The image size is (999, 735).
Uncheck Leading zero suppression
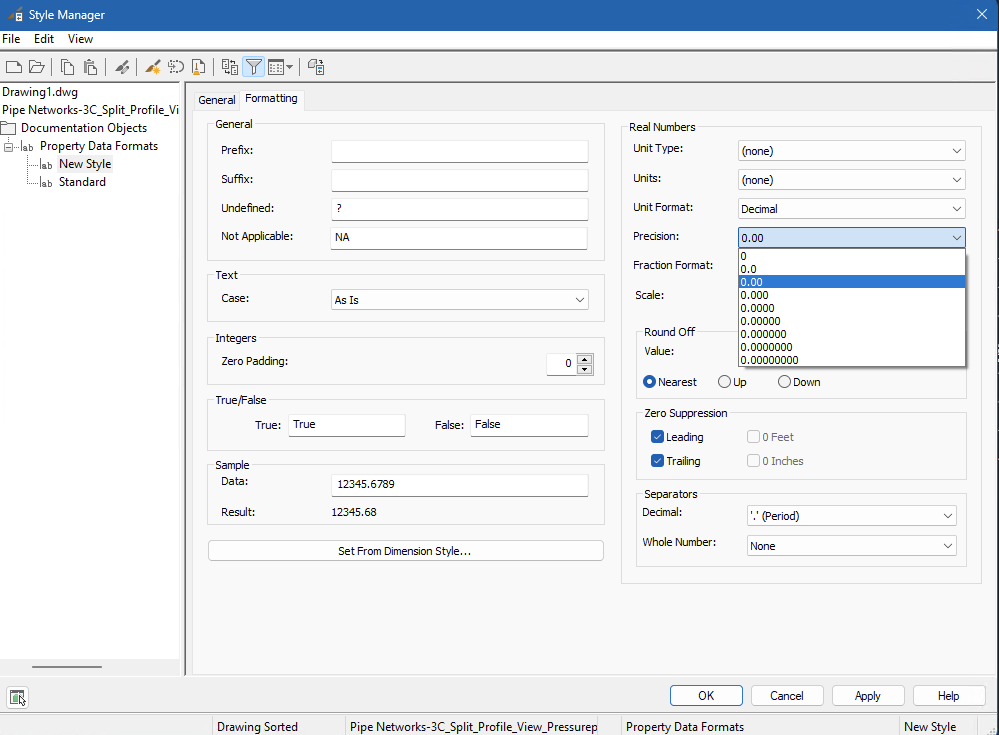(657, 437)
